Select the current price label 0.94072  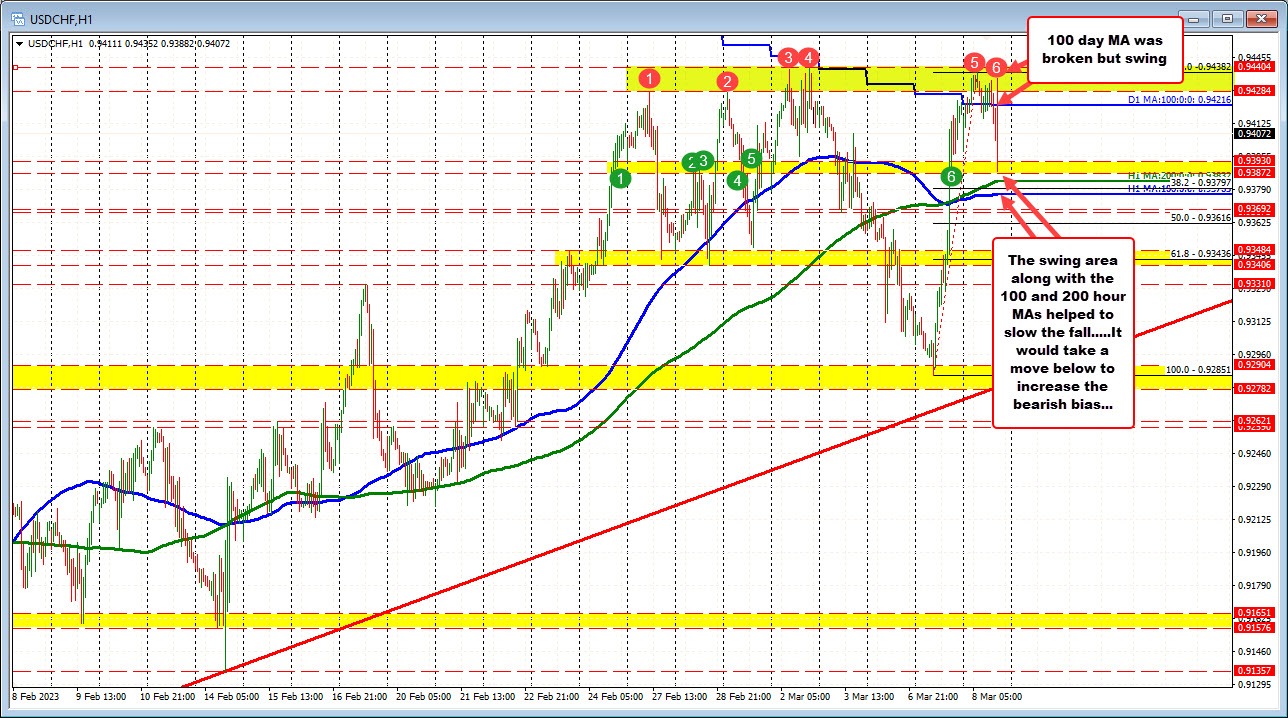pyautogui.click(x=1253, y=133)
